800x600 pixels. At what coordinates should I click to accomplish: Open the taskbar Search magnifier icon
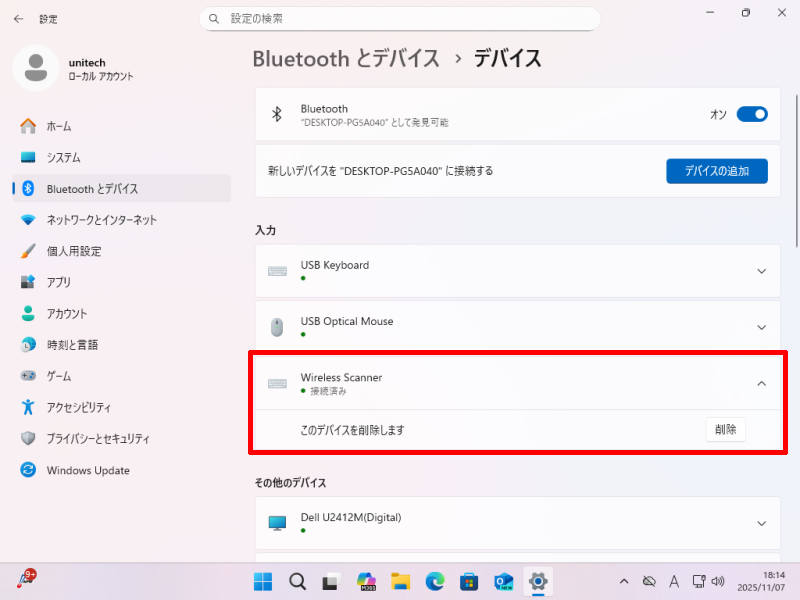pyautogui.click(x=297, y=581)
